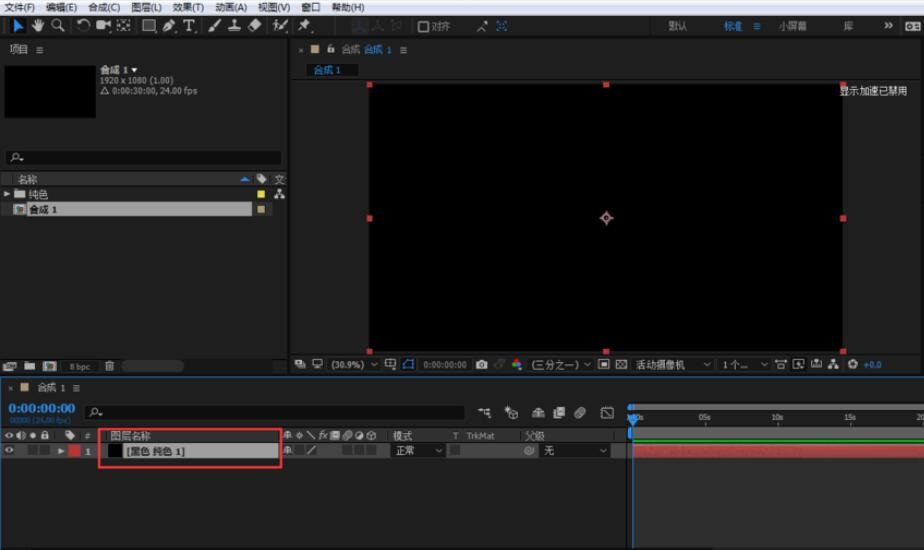Image resolution: width=924 pixels, height=550 pixels.
Task: Open the 1个 view layout dropdown
Action: click(745, 365)
